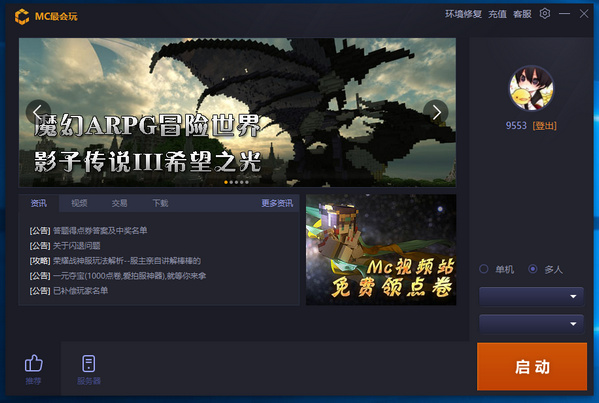The width and height of the screenshot is (599, 403).
Task: Open the 服务器 server list icon
Action: 89,363
